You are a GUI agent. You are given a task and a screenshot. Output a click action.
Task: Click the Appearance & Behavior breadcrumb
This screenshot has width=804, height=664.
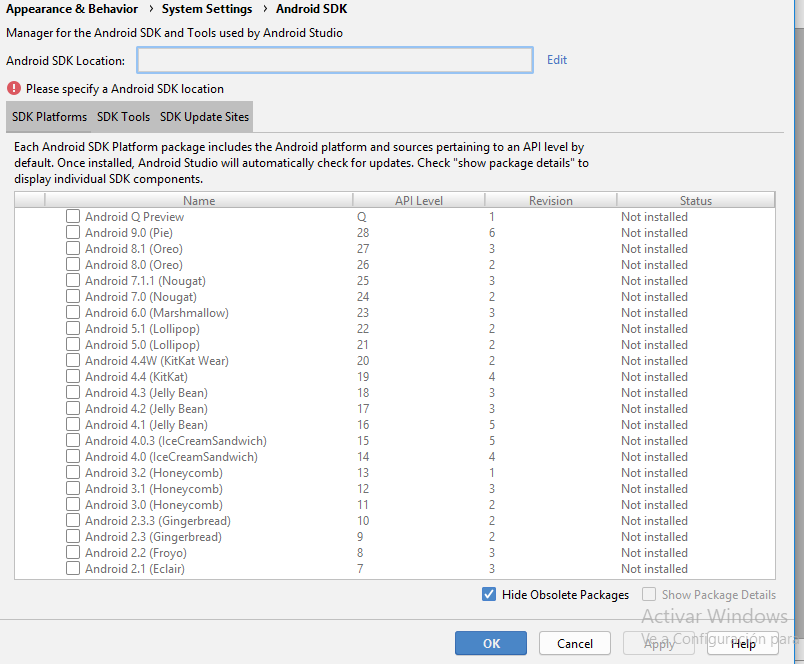point(72,9)
